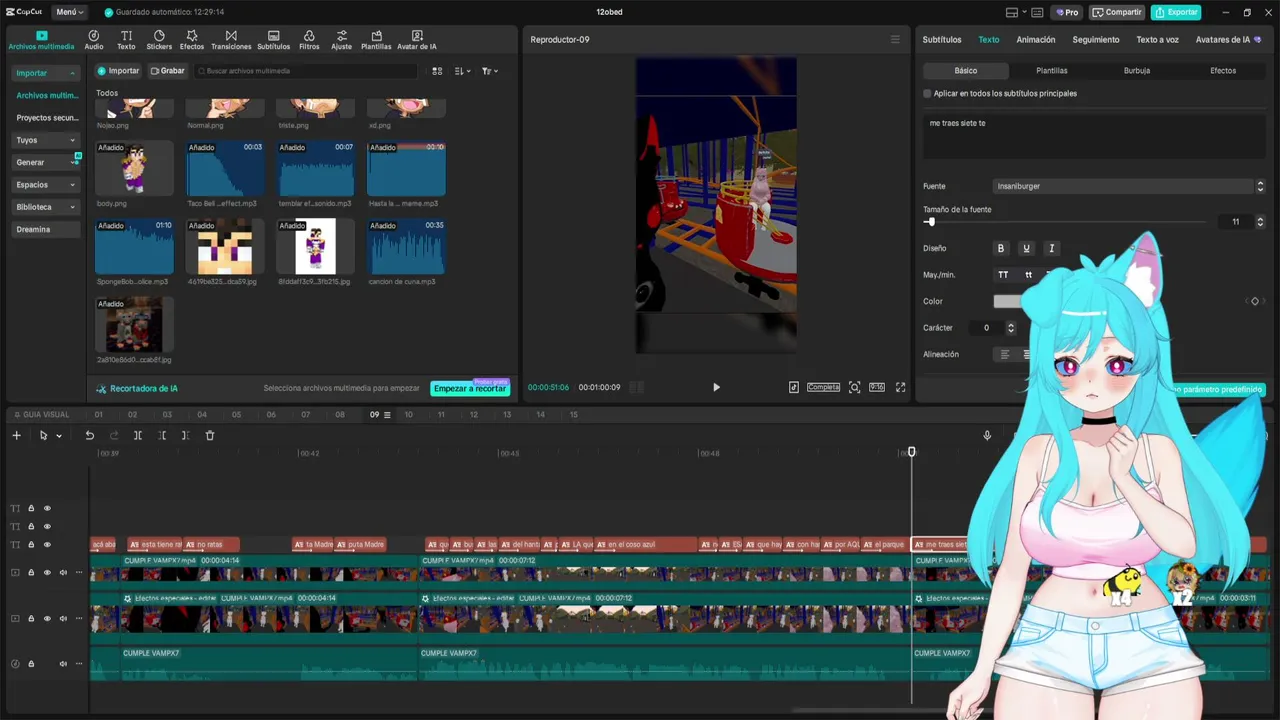Viewport: 1280px width, 720px height.
Task: Delete the selected timeline clip
Action: (x=210, y=435)
